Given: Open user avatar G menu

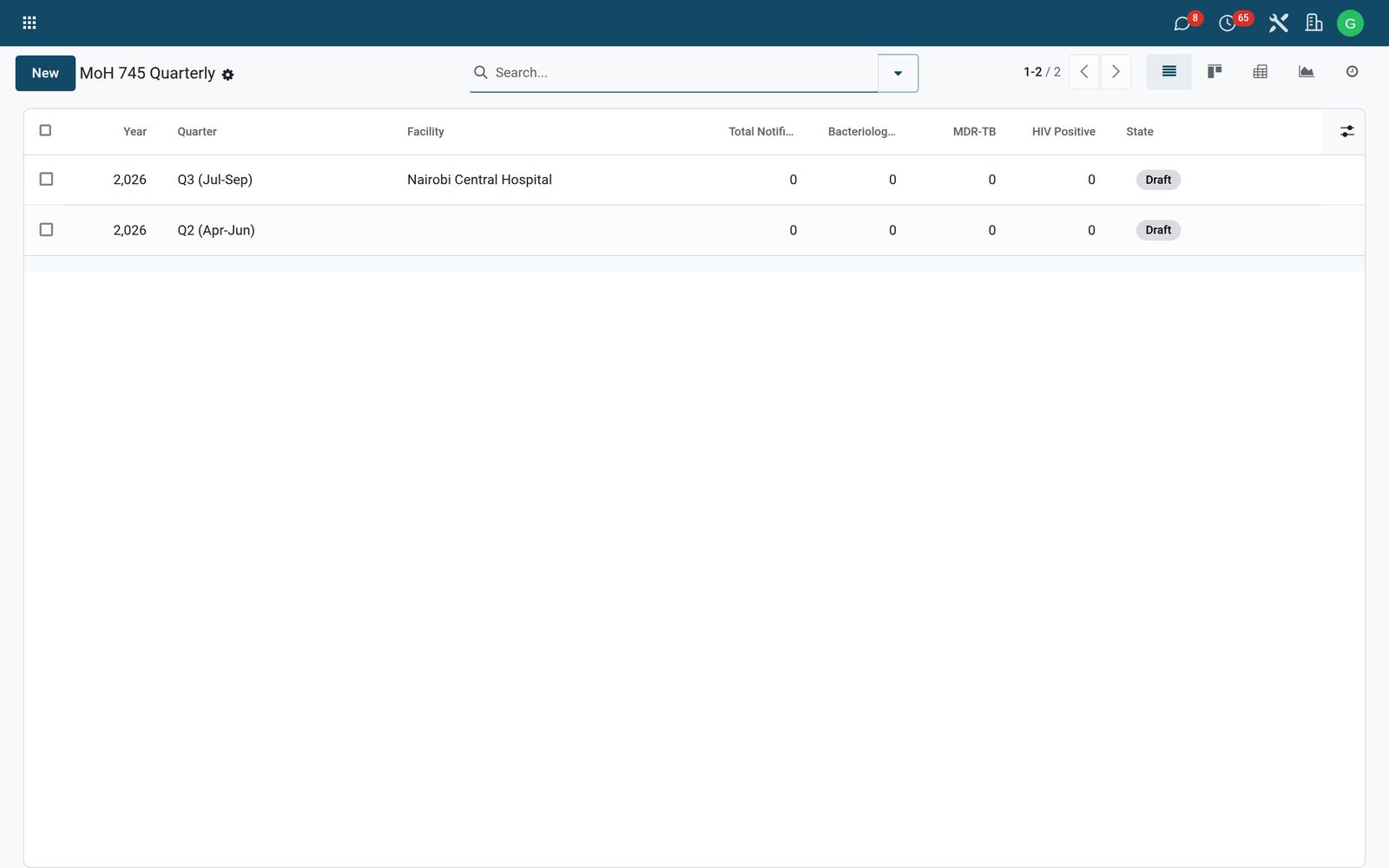Looking at the screenshot, I should click(1350, 23).
